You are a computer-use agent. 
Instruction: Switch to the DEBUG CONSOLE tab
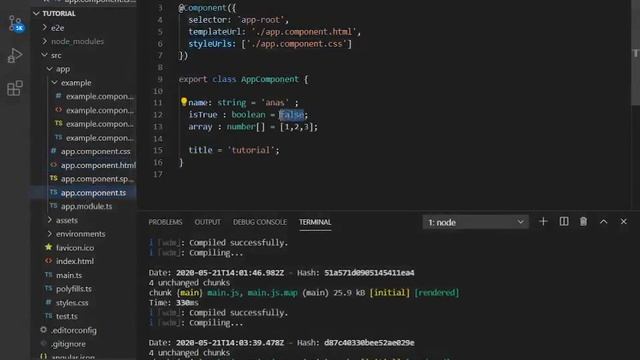coord(260,222)
